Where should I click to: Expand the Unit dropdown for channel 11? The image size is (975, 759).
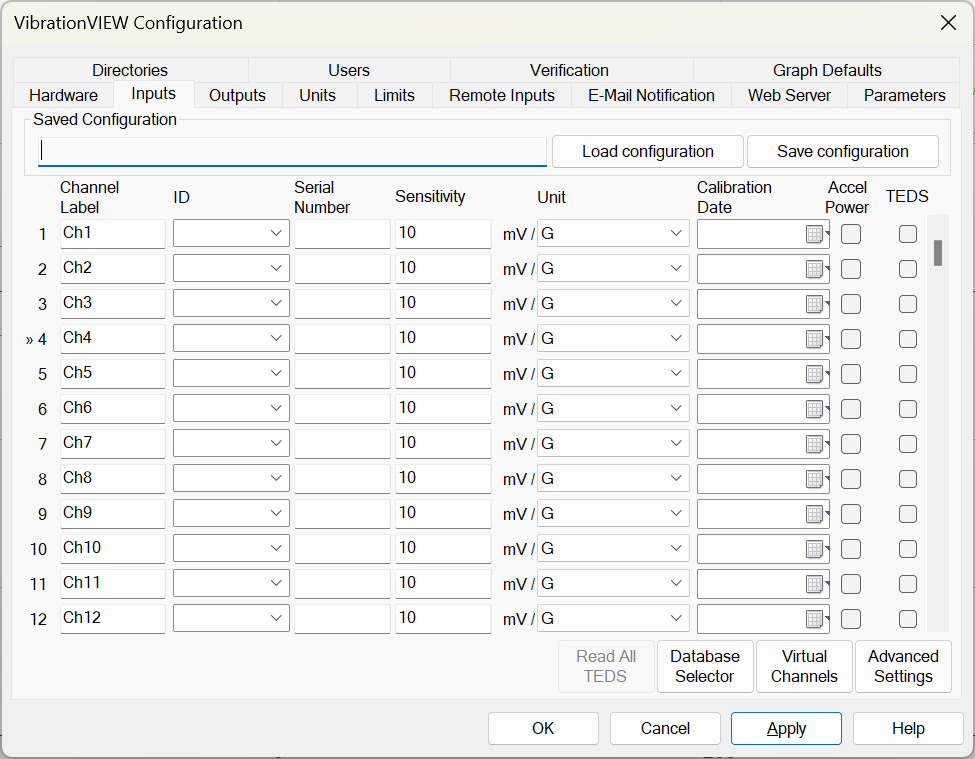pyautogui.click(x=676, y=583)
